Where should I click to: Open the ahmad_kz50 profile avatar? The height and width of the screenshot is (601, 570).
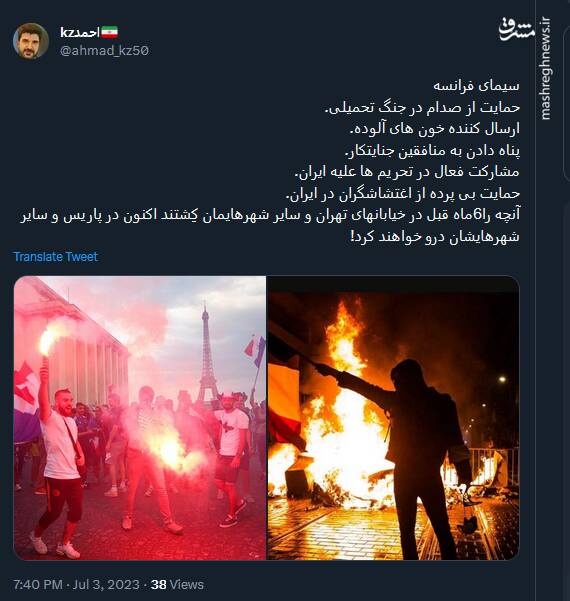click(x=31, y=41)
